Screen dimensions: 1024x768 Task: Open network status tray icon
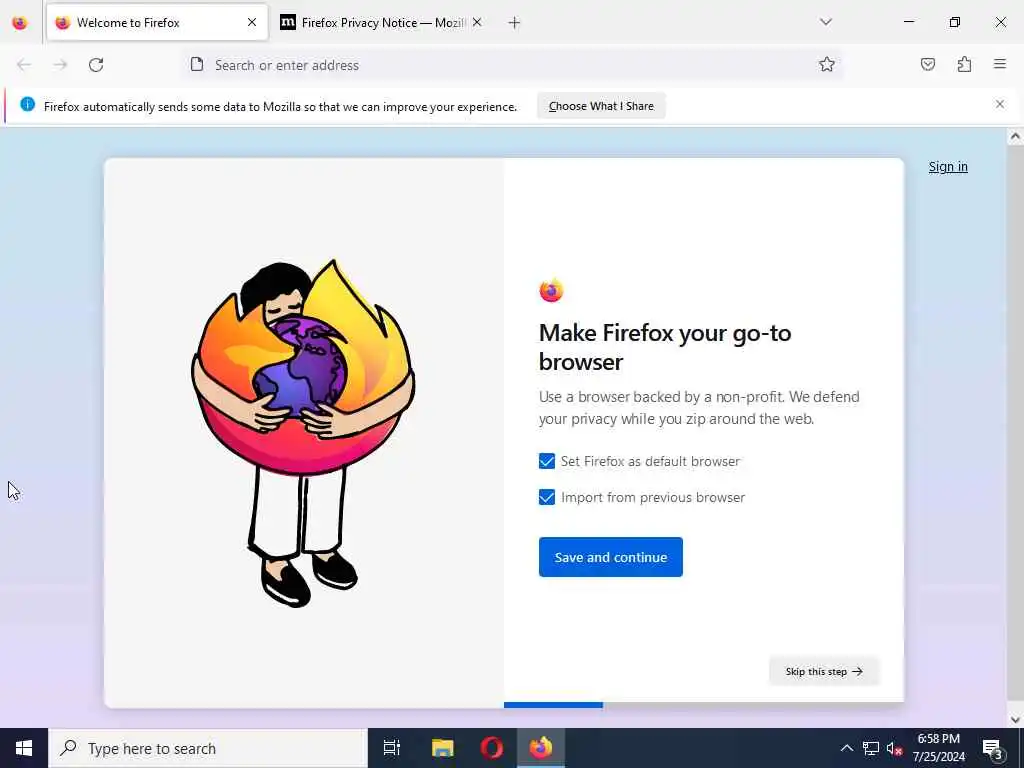(871, 748)
